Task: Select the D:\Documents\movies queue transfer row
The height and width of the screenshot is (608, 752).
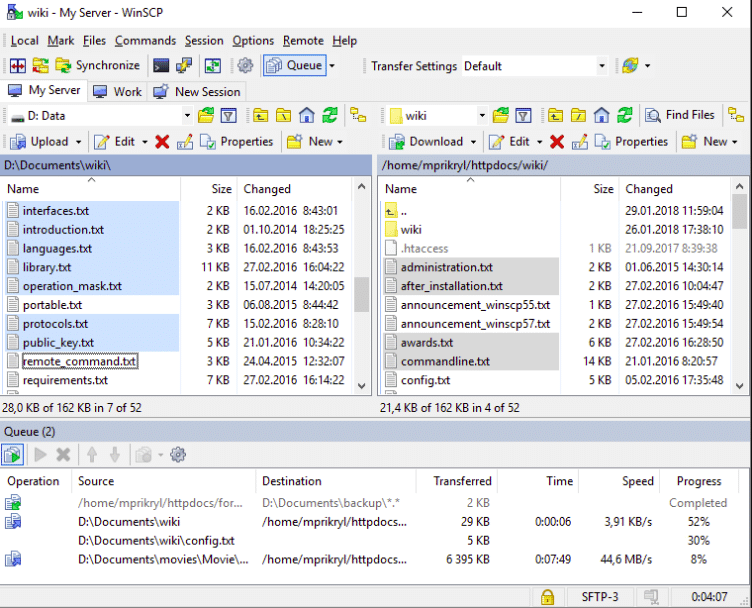Action: click(368, 560)
